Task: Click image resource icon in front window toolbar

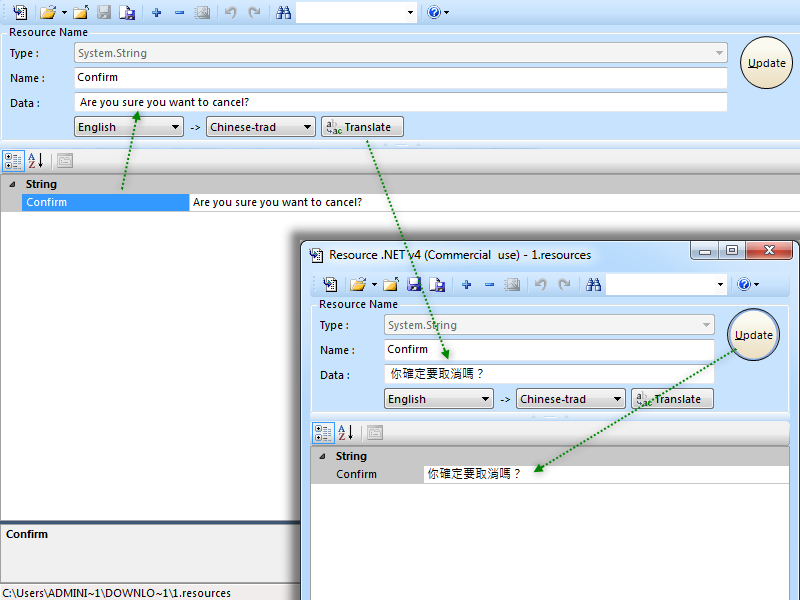Action: click(x=512, y=284)
